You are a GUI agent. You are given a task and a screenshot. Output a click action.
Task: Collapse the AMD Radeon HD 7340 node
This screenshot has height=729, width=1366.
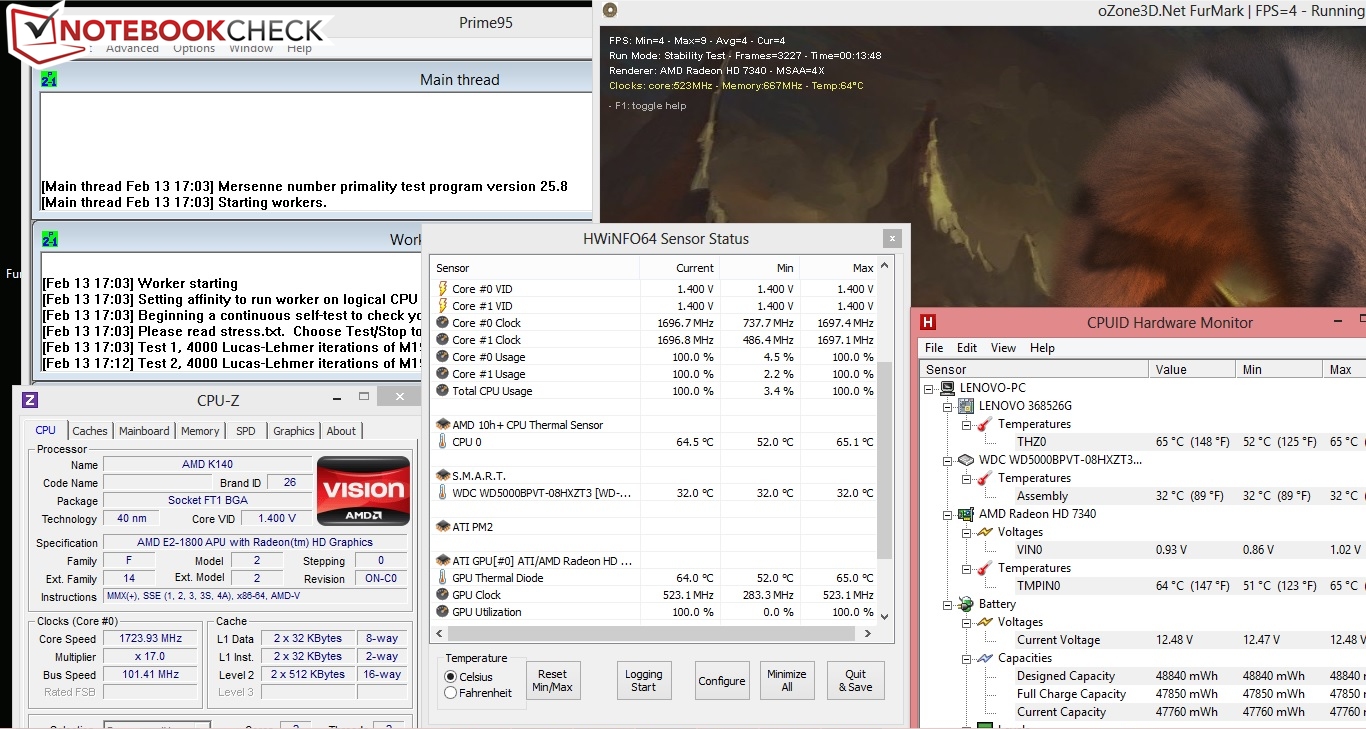948,514
